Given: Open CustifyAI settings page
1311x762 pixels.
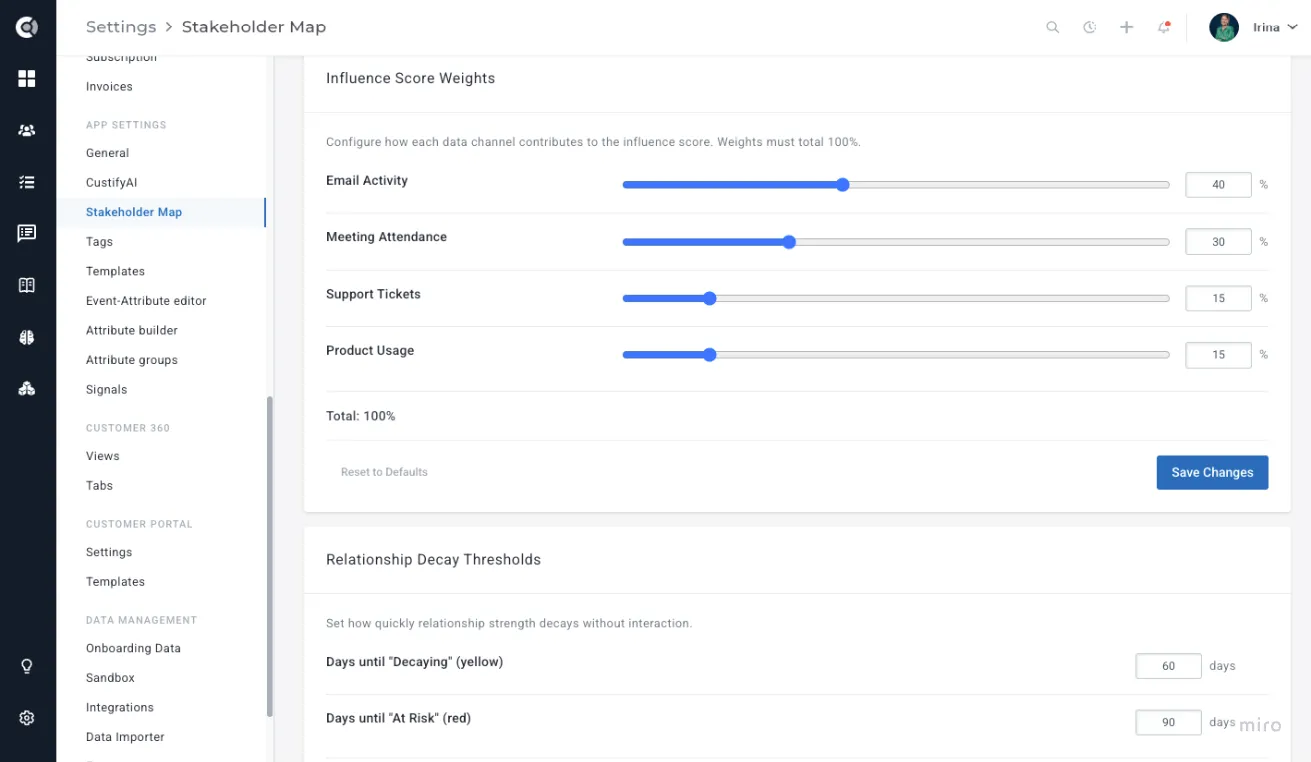Looking at the screenshot, I should click(111, 183).
